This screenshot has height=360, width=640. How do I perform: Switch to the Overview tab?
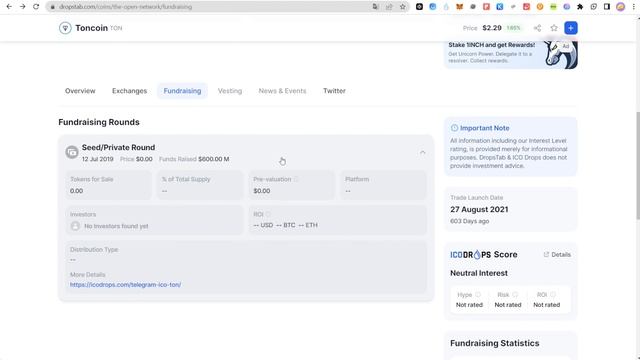point(80,91)
